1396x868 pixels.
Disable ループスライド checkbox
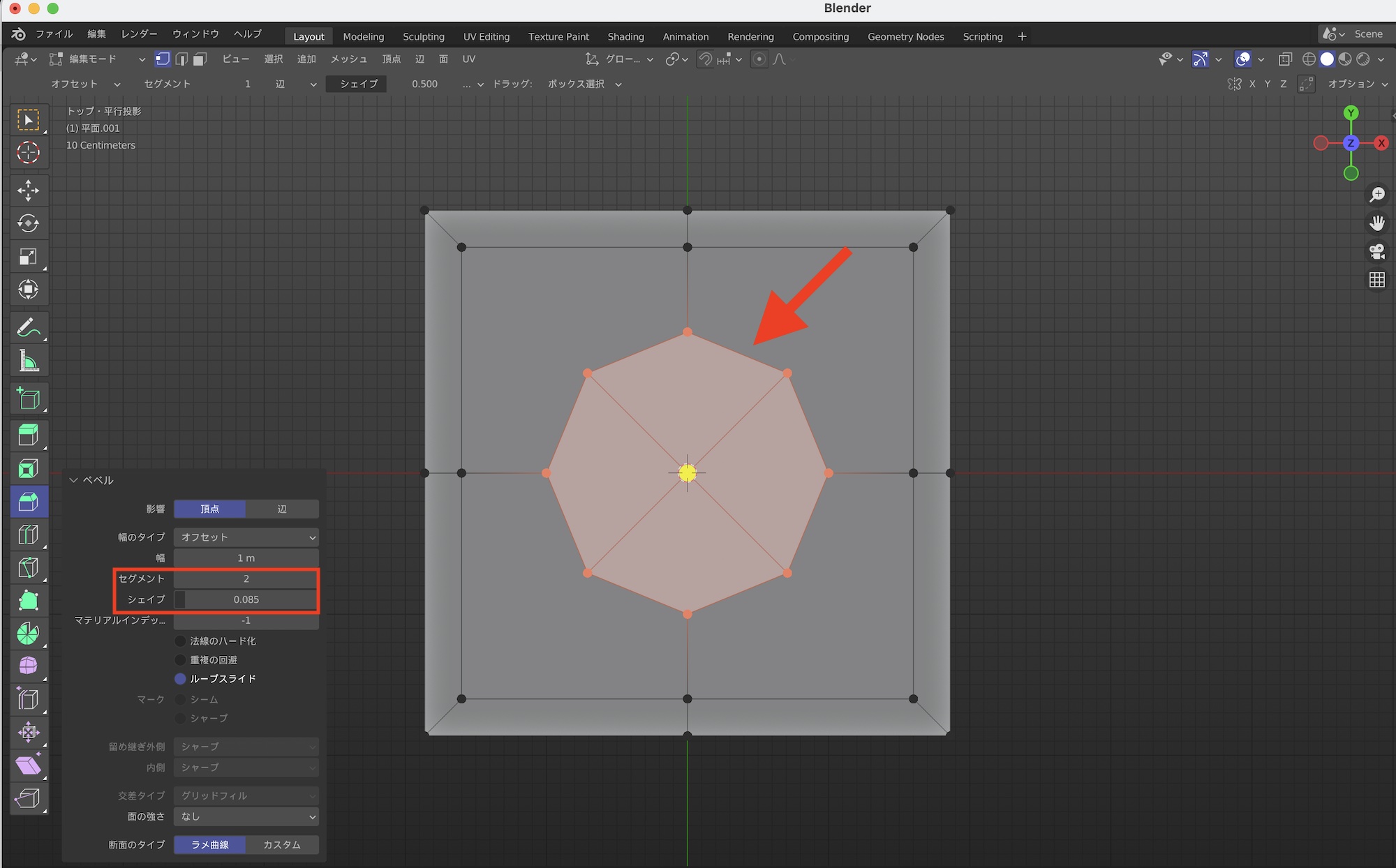tap(181, 678)
